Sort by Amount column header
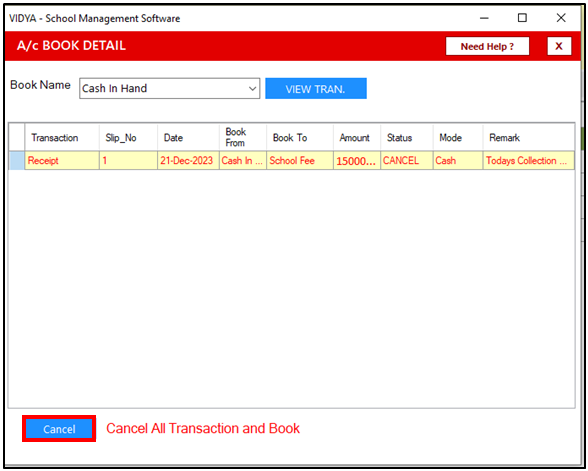The width and height of the screenshot is (588, 471). coord(357,138)
